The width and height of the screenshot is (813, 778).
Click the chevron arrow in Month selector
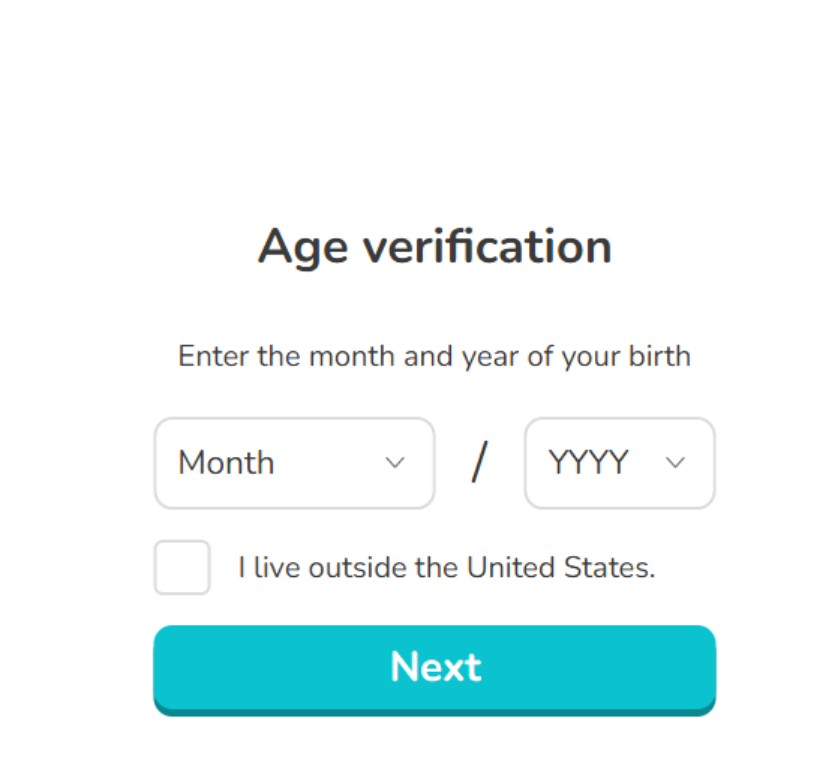click(395, 463)
